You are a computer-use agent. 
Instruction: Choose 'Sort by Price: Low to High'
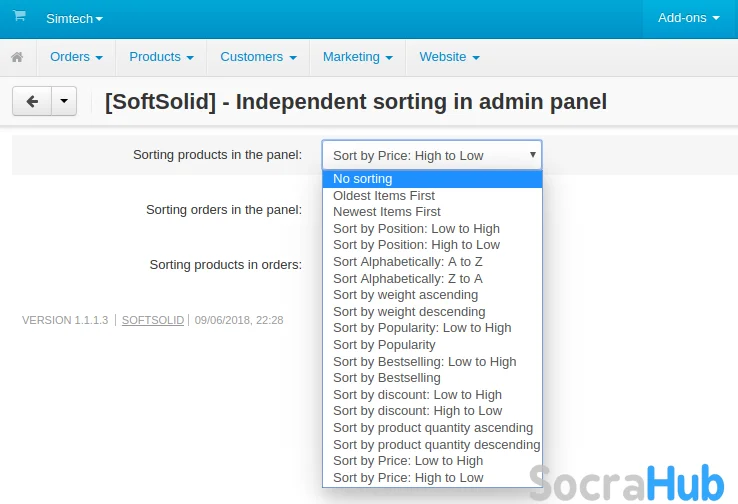(407, 461)
